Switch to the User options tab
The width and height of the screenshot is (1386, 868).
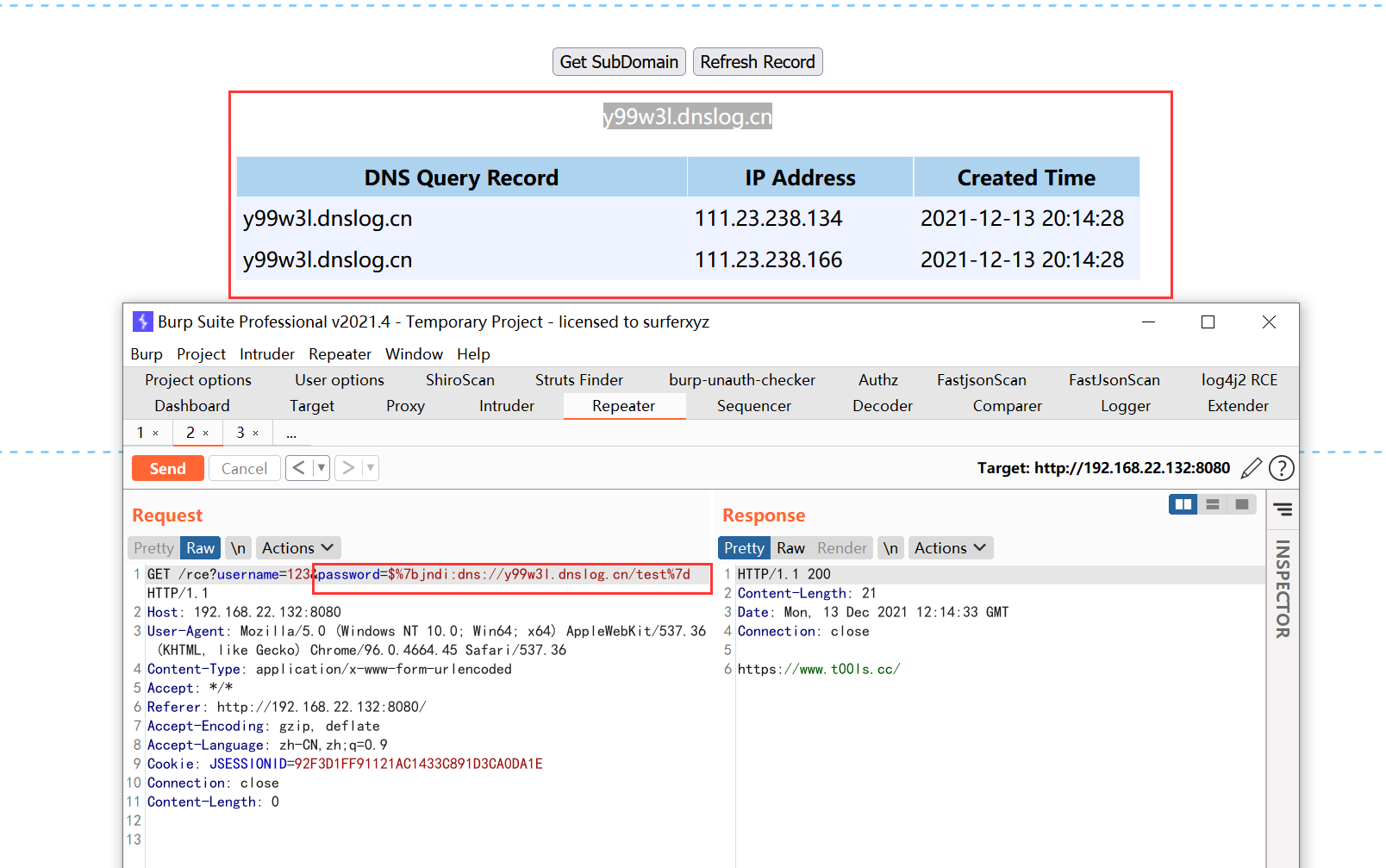click(x=340, y=380)
